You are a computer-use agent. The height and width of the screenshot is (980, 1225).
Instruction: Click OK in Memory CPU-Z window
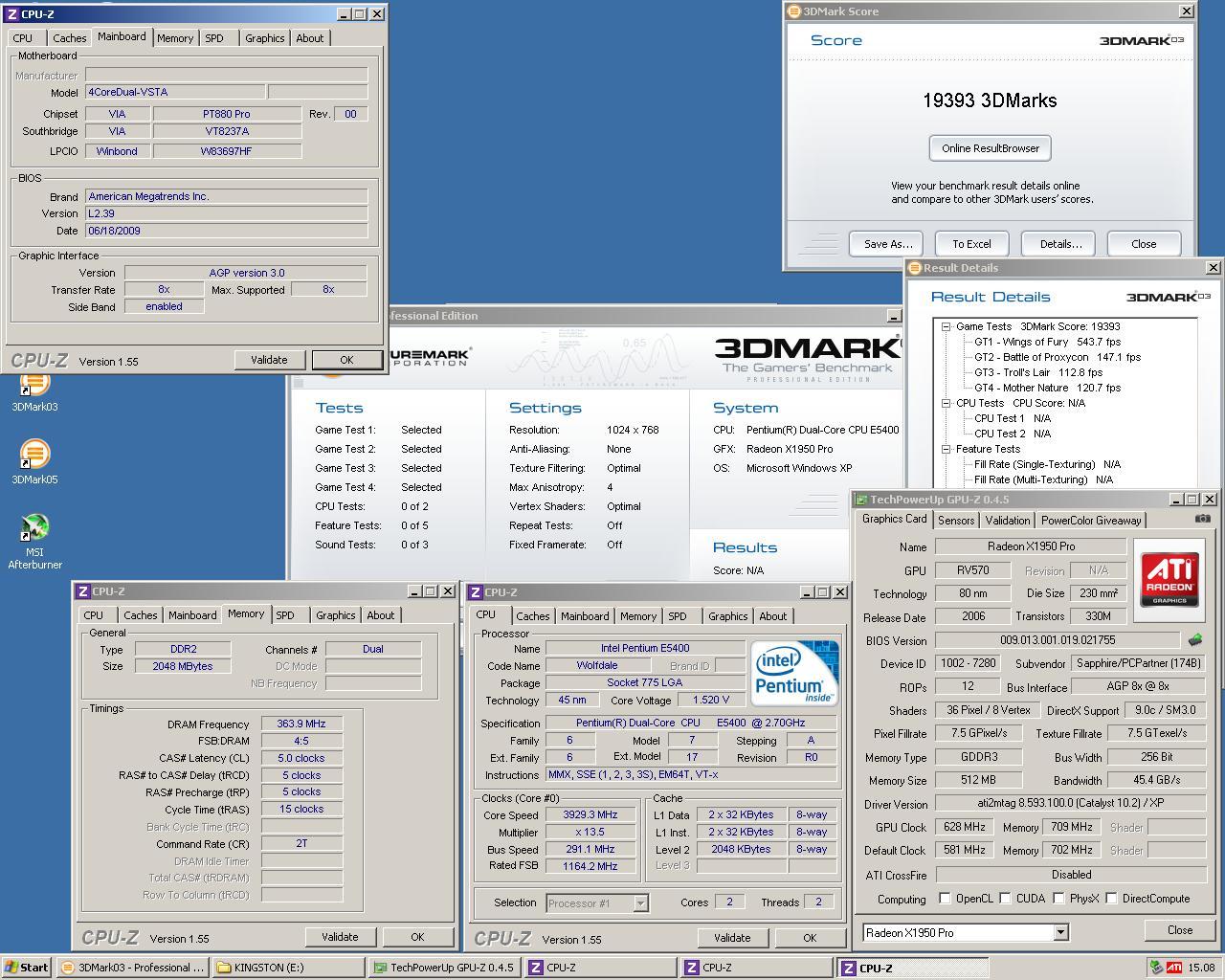pyautogui.click(x=417, y=937)
